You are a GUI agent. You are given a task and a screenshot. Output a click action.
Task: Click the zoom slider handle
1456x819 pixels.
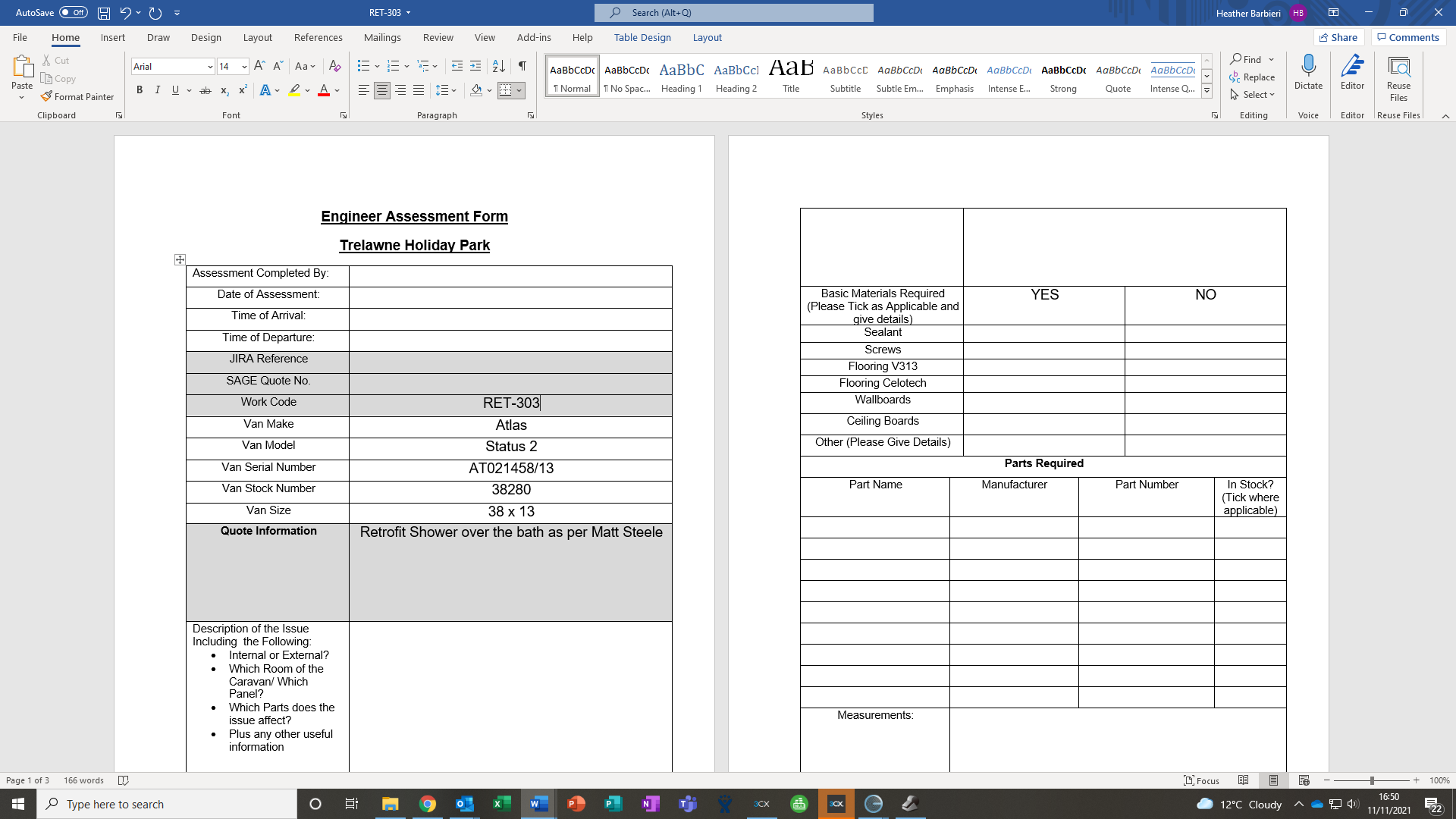tap(1372, 780)
